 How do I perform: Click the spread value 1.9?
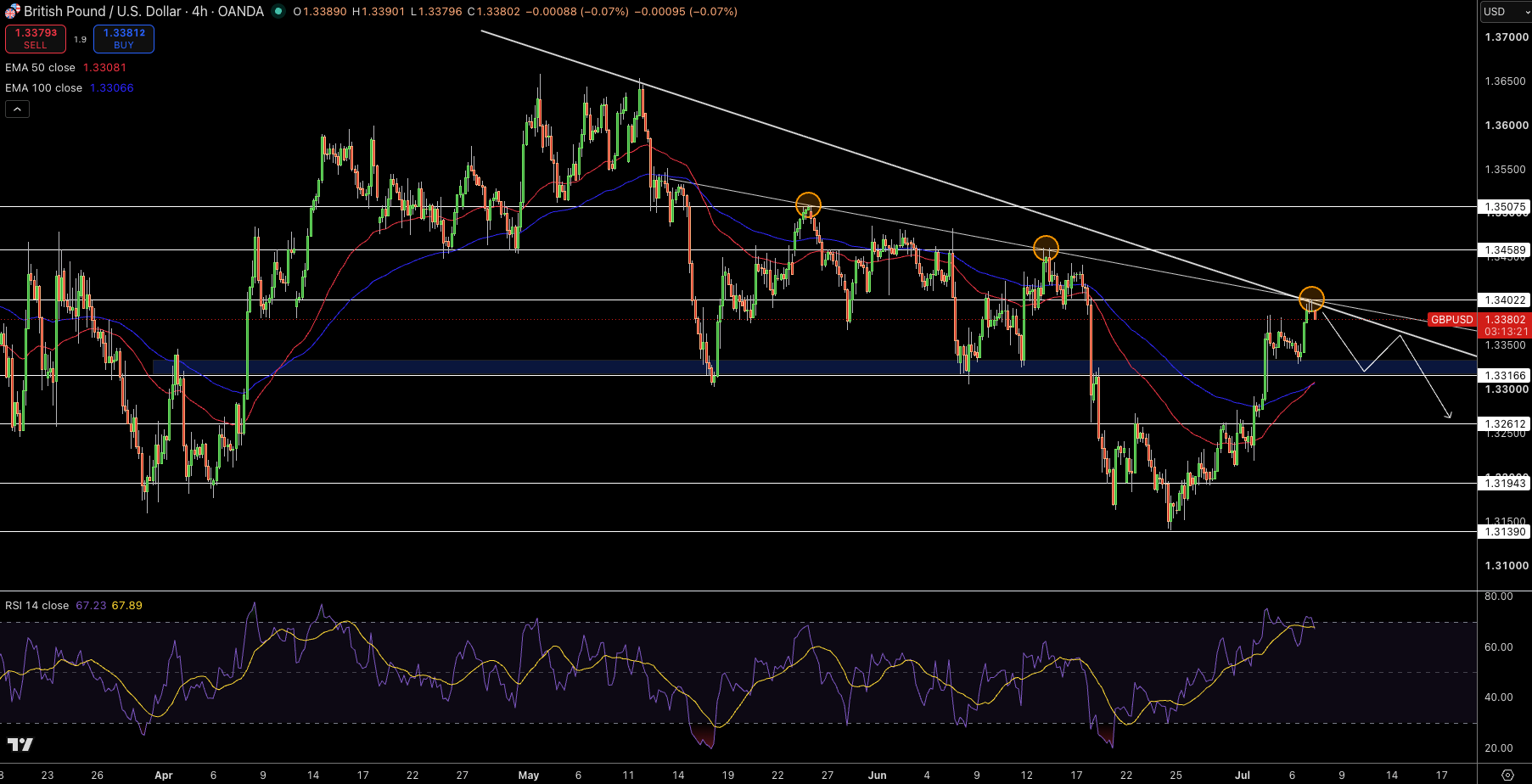tap(80, 40)
